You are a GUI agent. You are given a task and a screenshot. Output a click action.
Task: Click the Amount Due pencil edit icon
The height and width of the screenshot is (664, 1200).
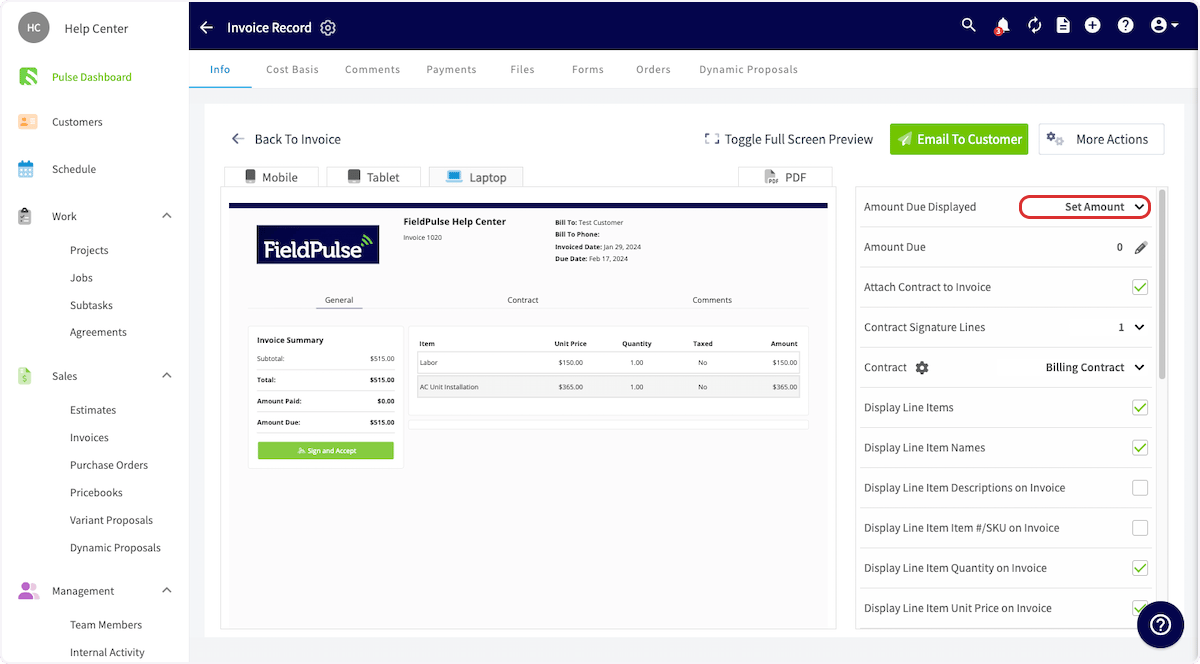1141,247
